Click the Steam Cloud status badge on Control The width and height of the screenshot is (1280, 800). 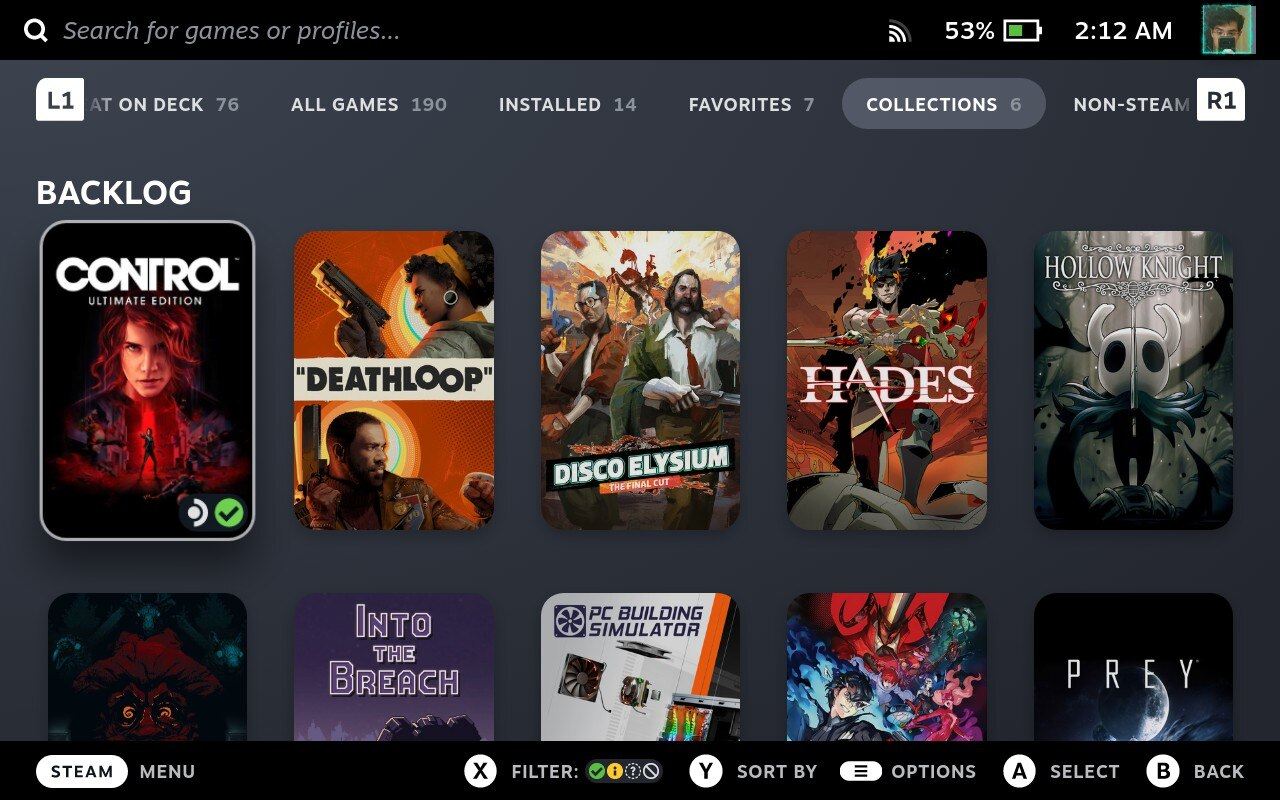196,513
